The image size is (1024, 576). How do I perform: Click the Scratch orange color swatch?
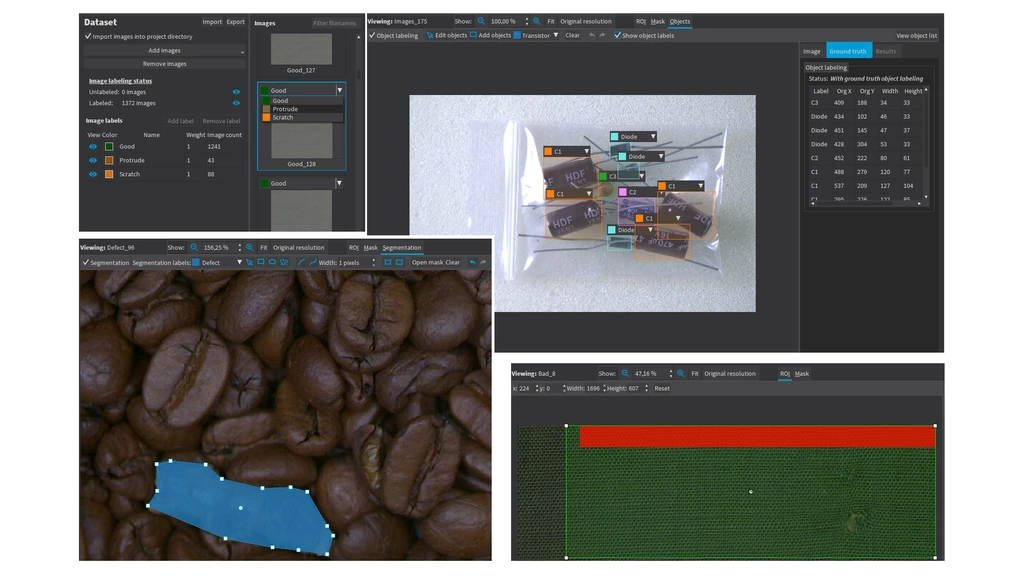point(109,174)
